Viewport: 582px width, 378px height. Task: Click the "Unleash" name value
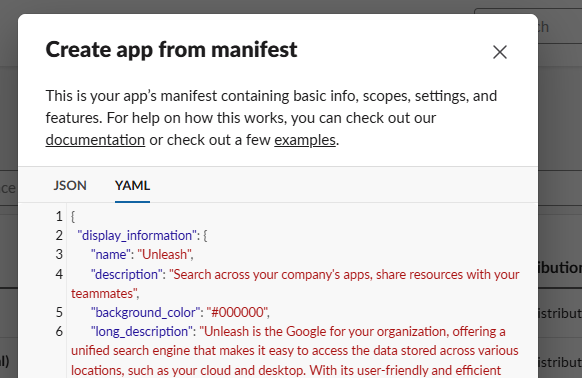coord(164,255)
